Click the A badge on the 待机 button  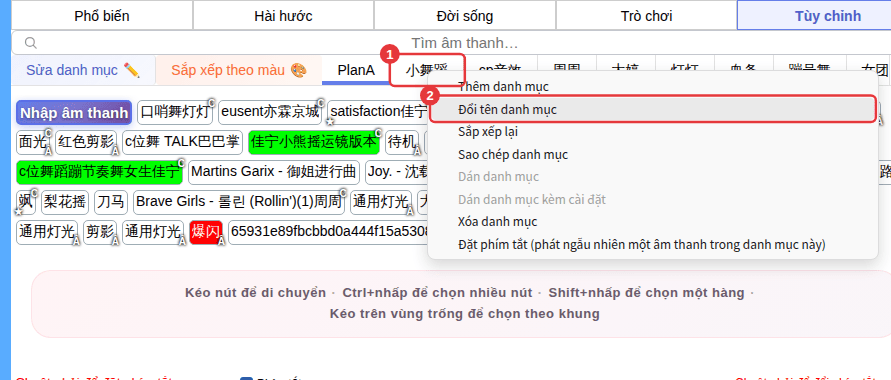418,151
